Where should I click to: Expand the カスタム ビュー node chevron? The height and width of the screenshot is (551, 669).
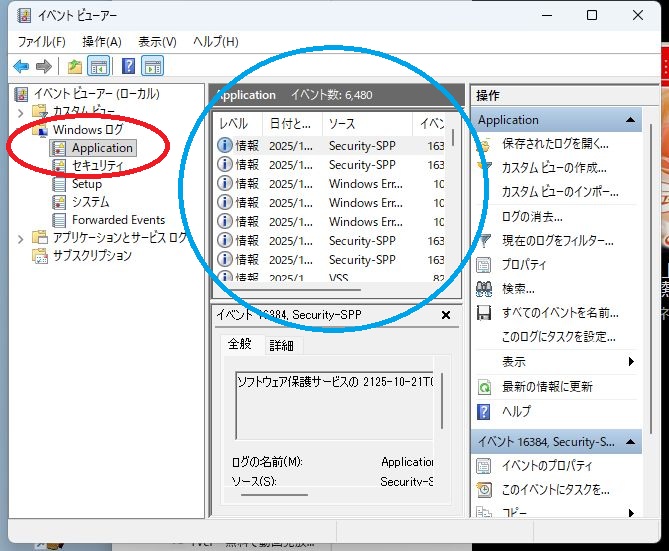[20, 113]
